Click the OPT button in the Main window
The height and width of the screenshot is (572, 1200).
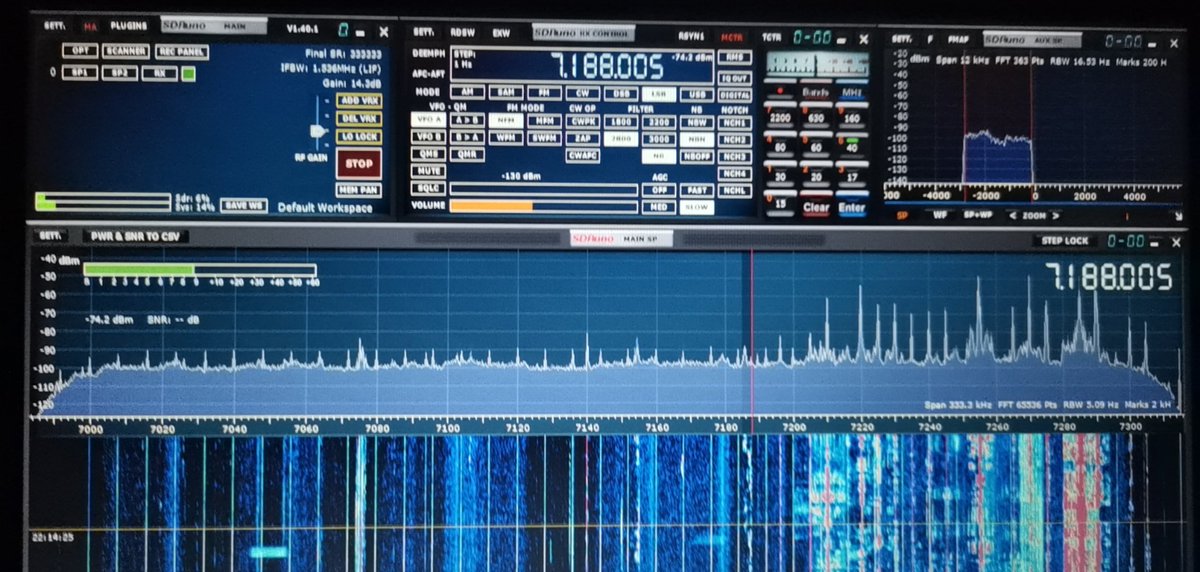(80, 51)
